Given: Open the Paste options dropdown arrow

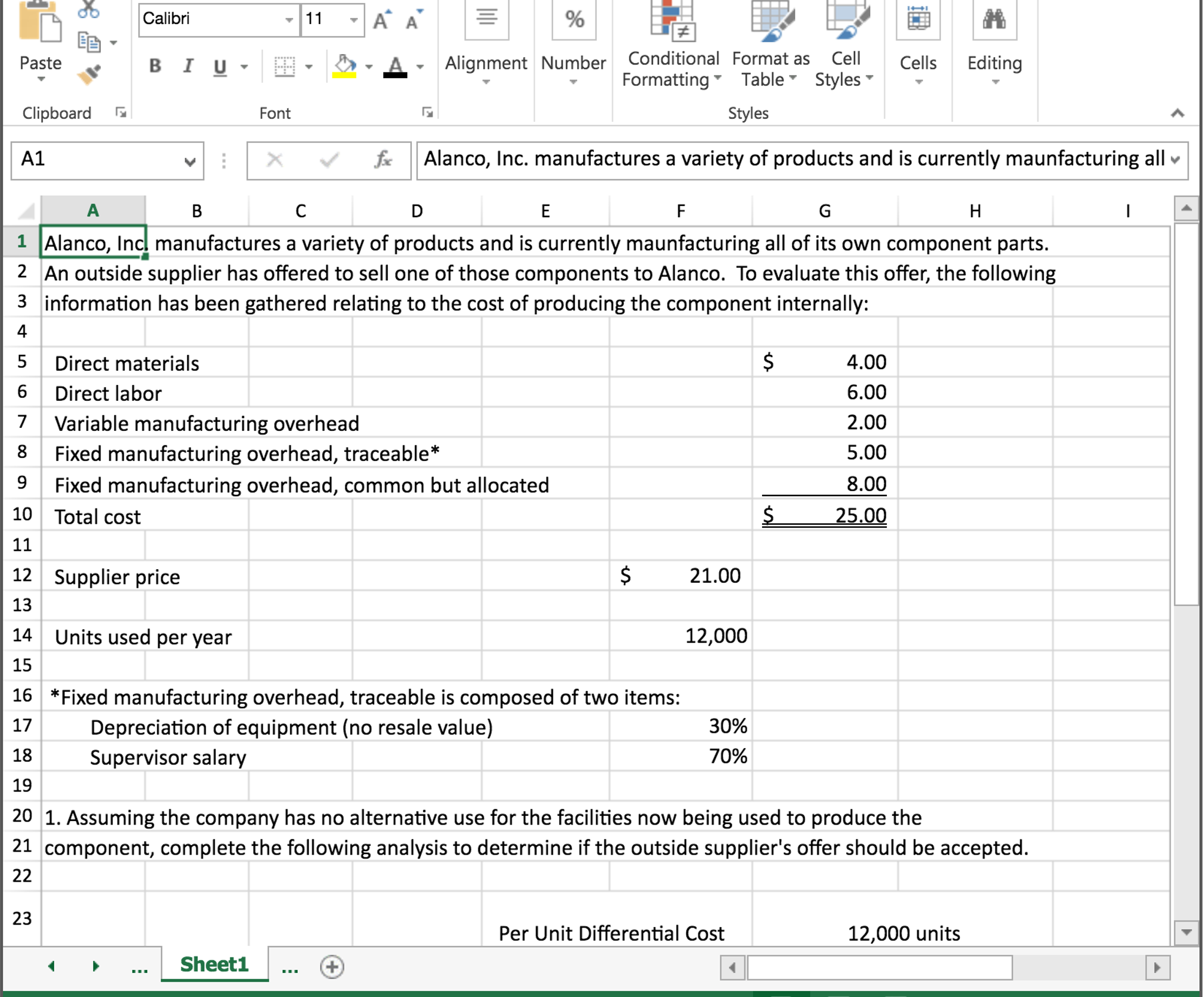Looking at the screenshot, I should coord(41,79).
